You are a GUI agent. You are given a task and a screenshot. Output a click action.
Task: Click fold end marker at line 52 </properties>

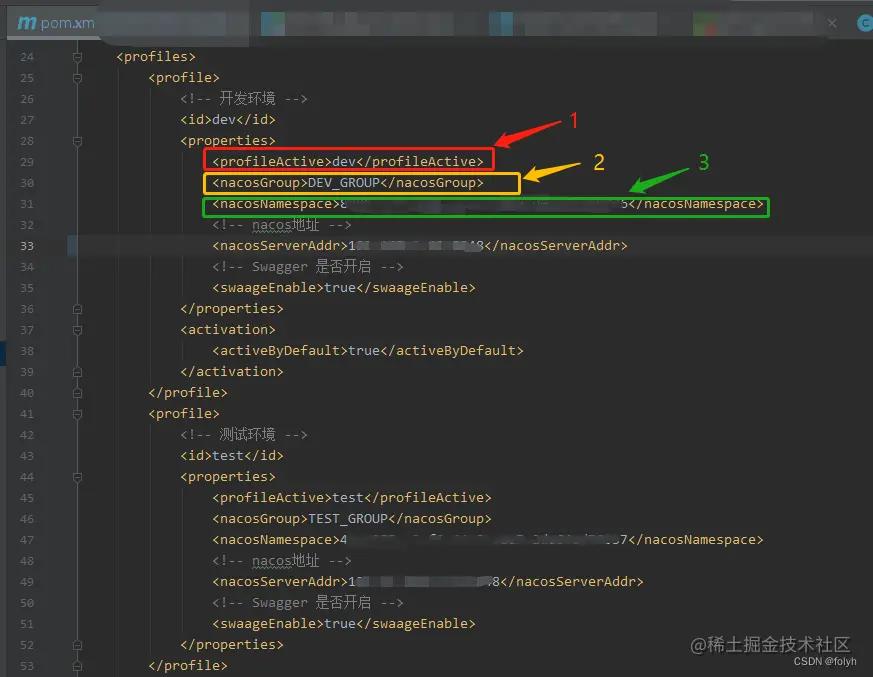[x=77, y=645]
